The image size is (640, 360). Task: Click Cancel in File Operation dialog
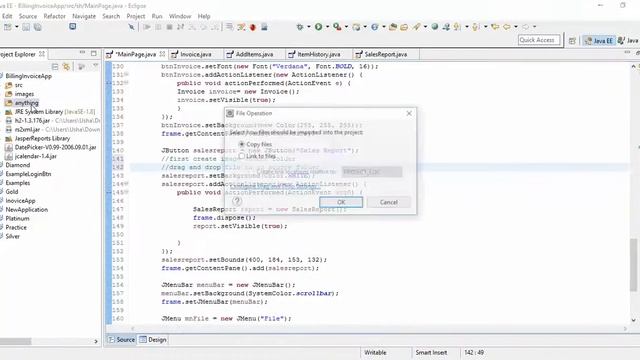(x=389, y=202)
